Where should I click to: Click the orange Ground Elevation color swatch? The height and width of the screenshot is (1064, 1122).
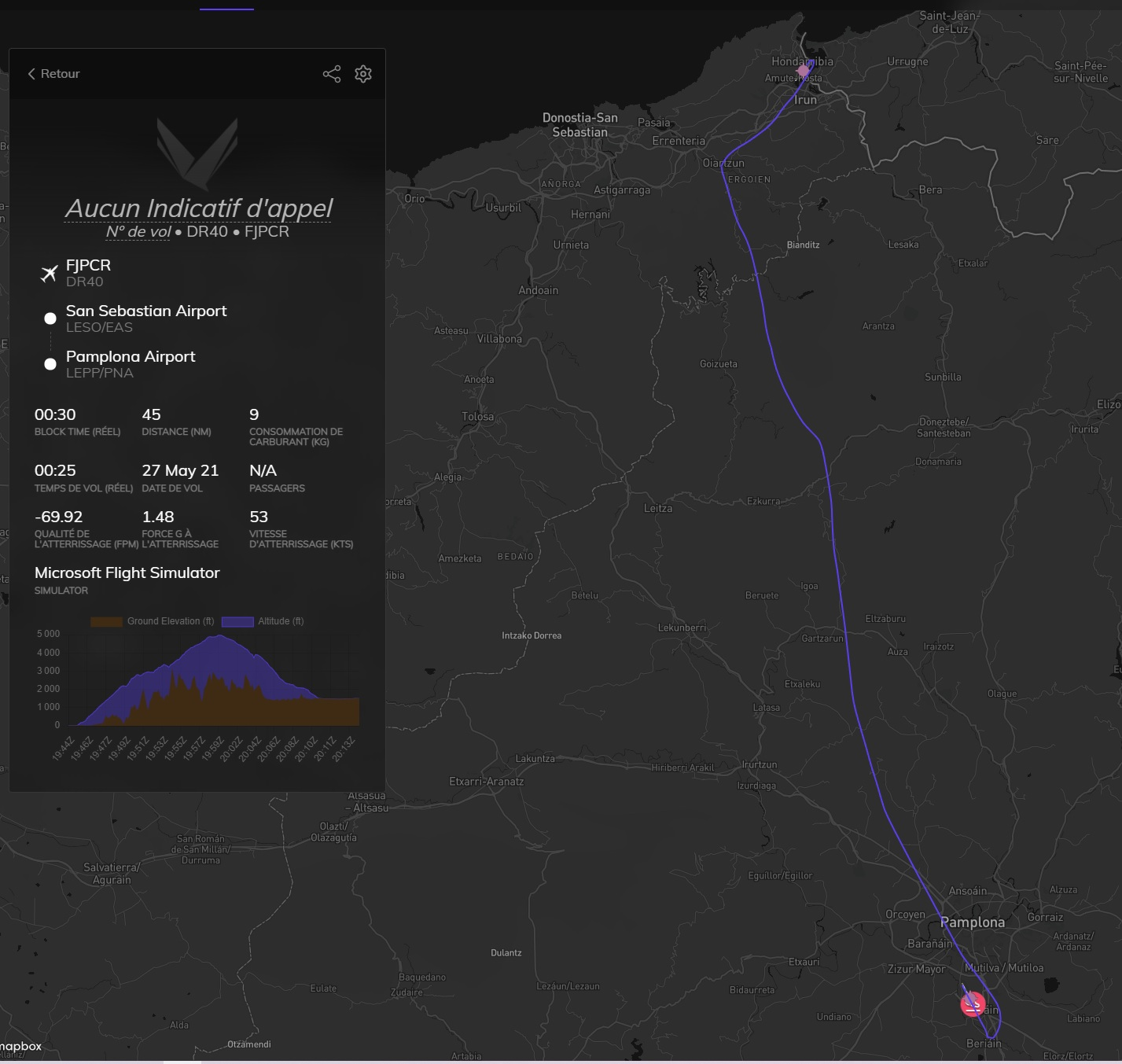coord(106,621)
